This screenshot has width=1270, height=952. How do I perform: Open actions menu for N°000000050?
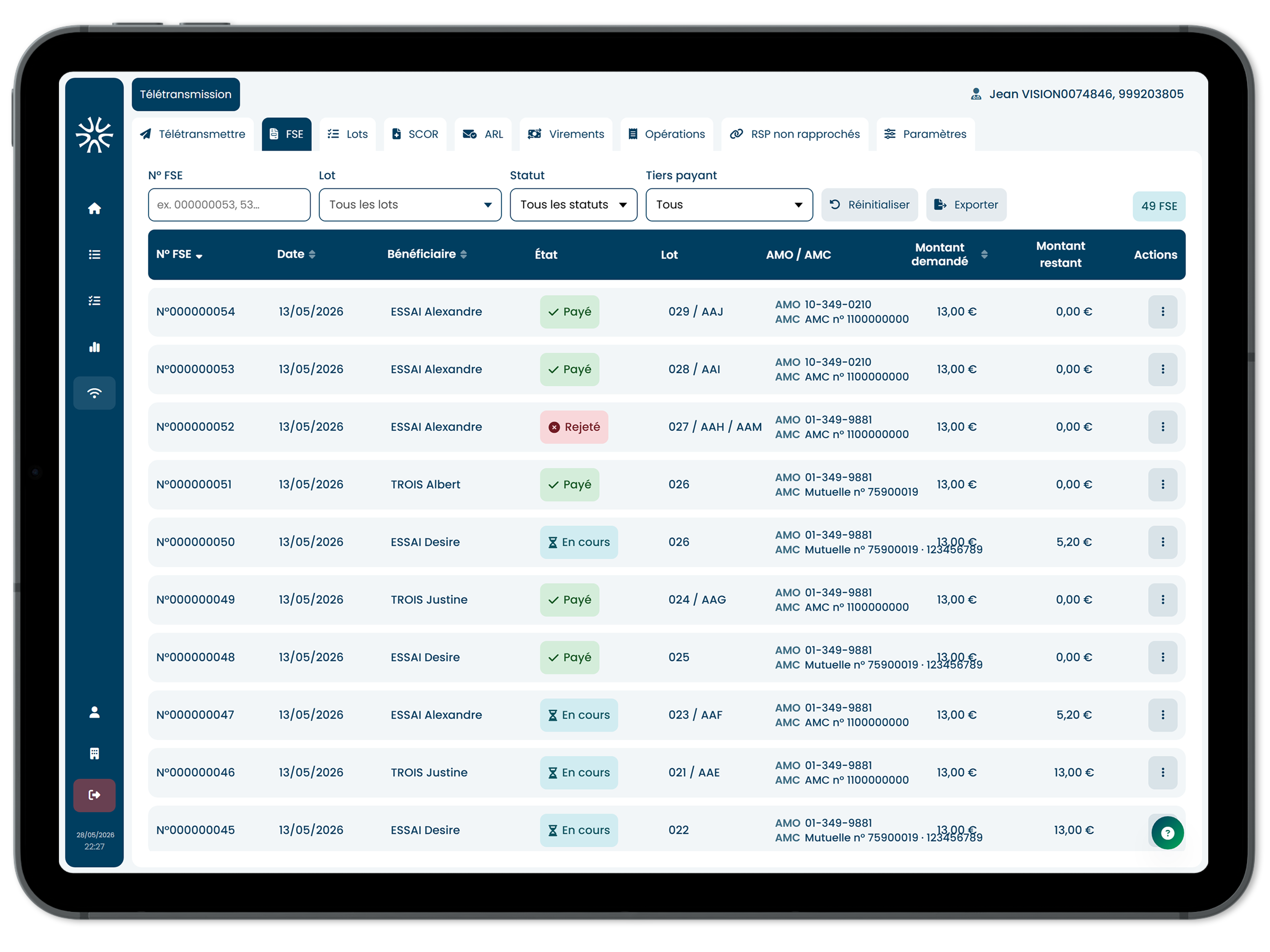point(1163,542)
